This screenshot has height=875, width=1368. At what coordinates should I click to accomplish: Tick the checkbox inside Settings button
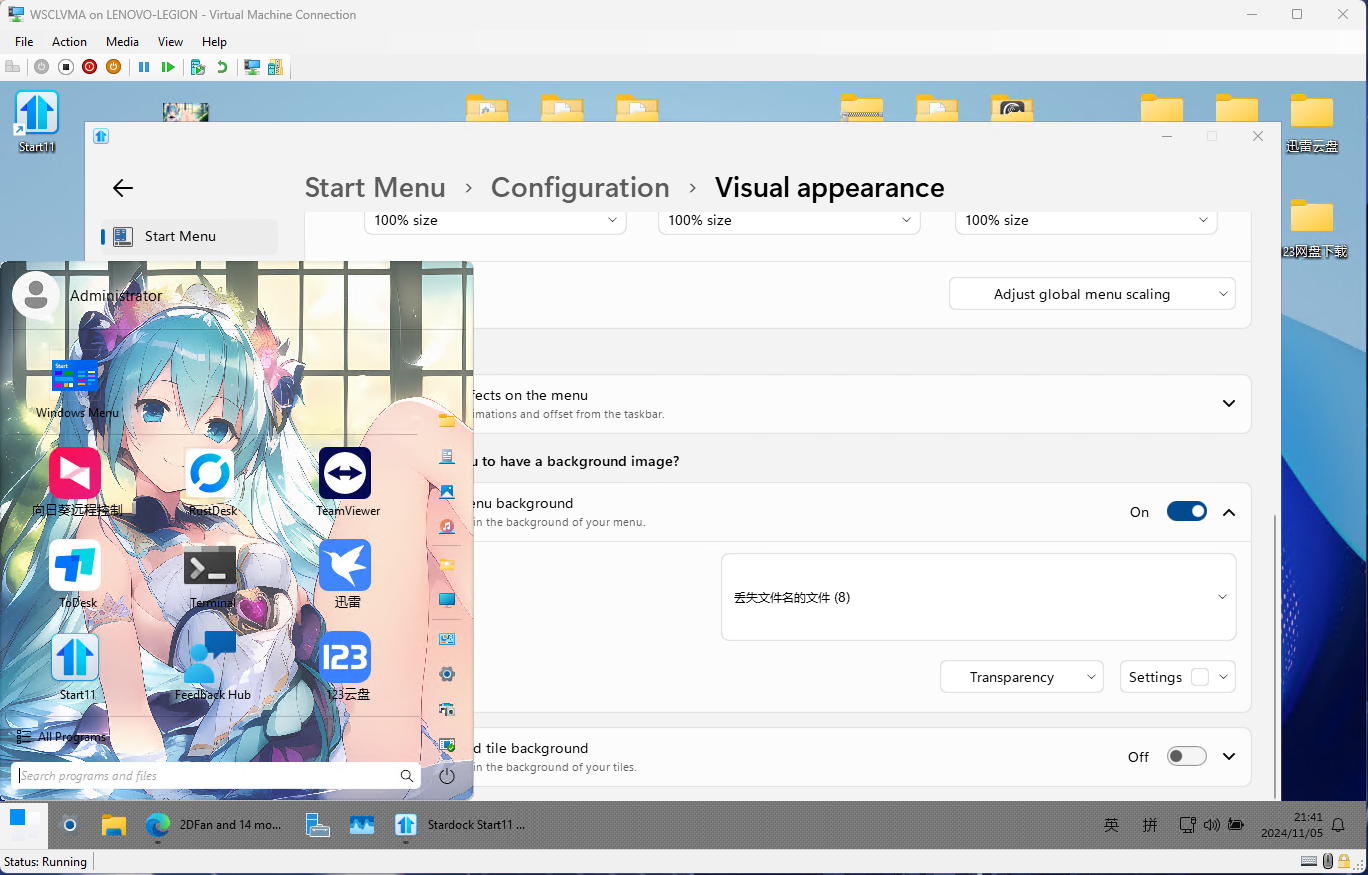(x=1200, y=677)
